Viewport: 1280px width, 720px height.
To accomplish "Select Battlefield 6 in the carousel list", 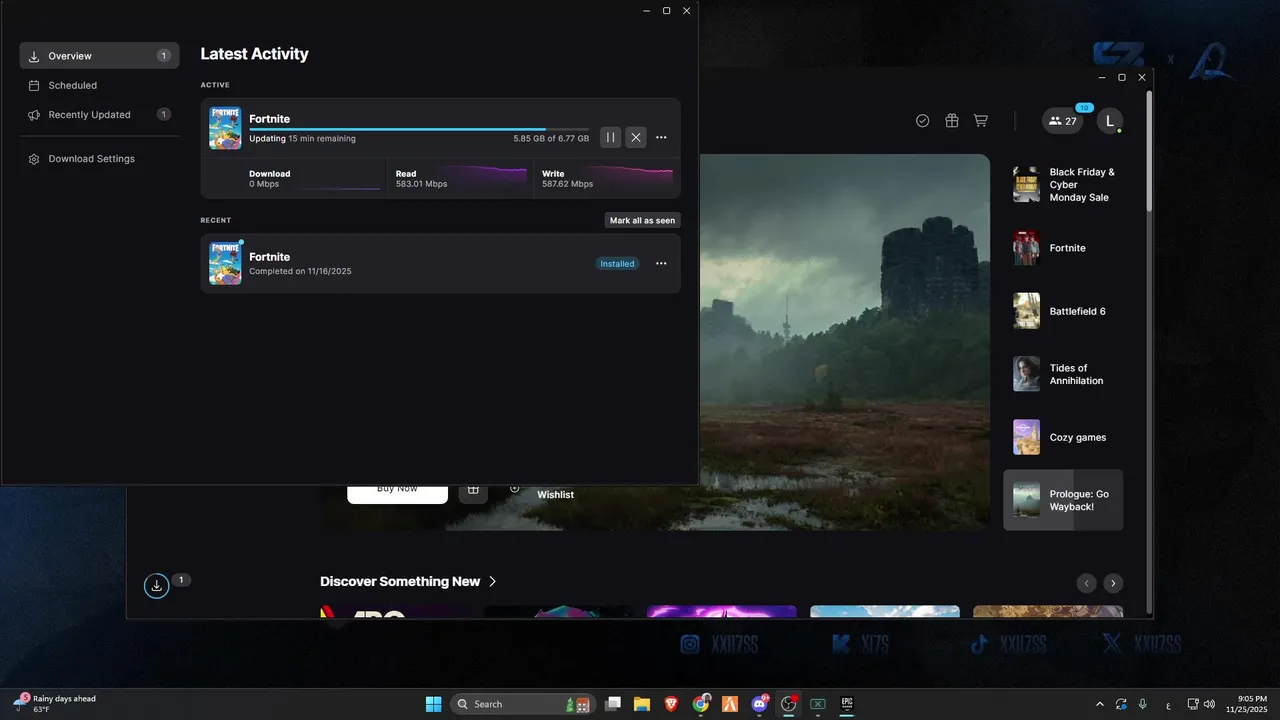I will click(x=1063, y=311).
